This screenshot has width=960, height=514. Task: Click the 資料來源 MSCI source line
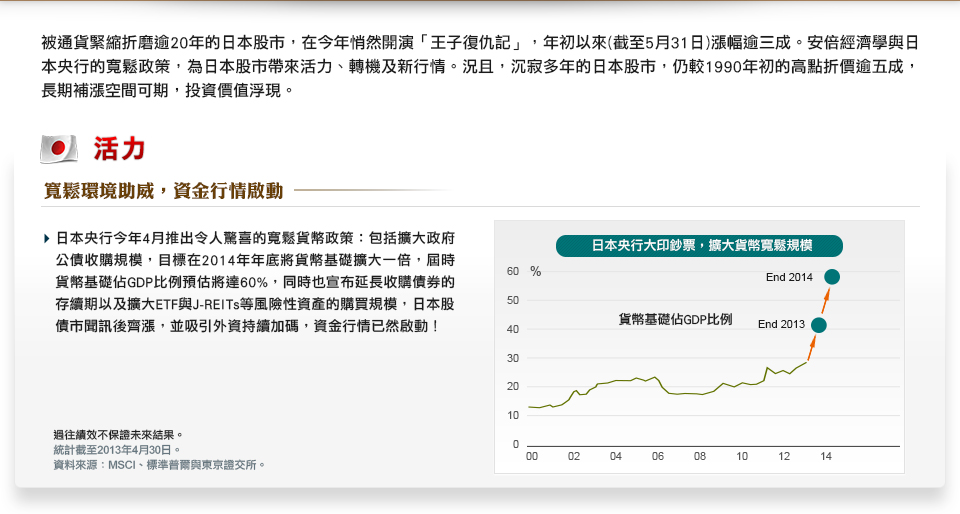coord(159,465)
